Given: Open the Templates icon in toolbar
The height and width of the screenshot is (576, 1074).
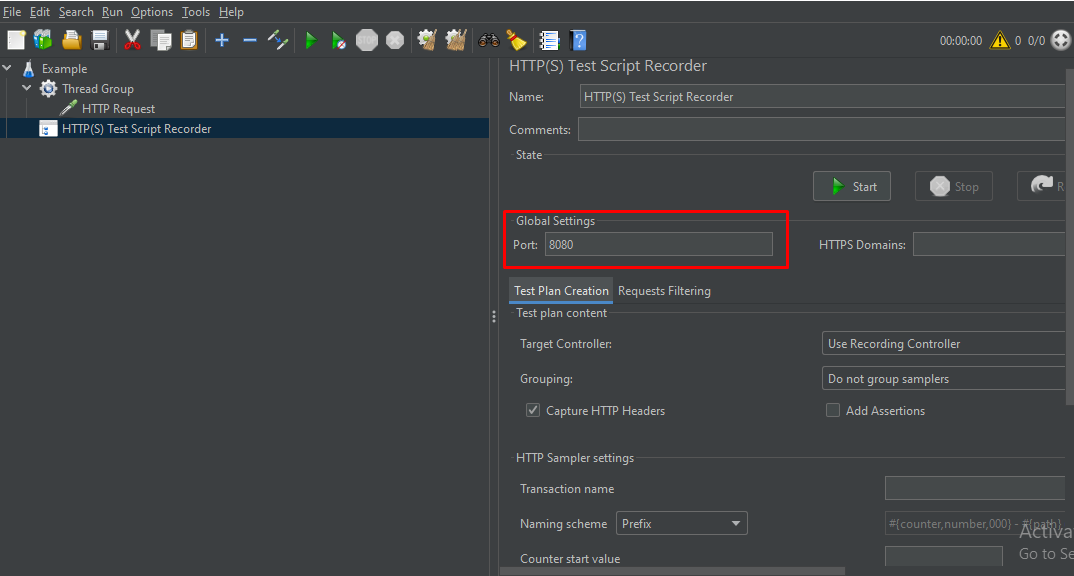Looking at the screenshot, I should 42,40.
